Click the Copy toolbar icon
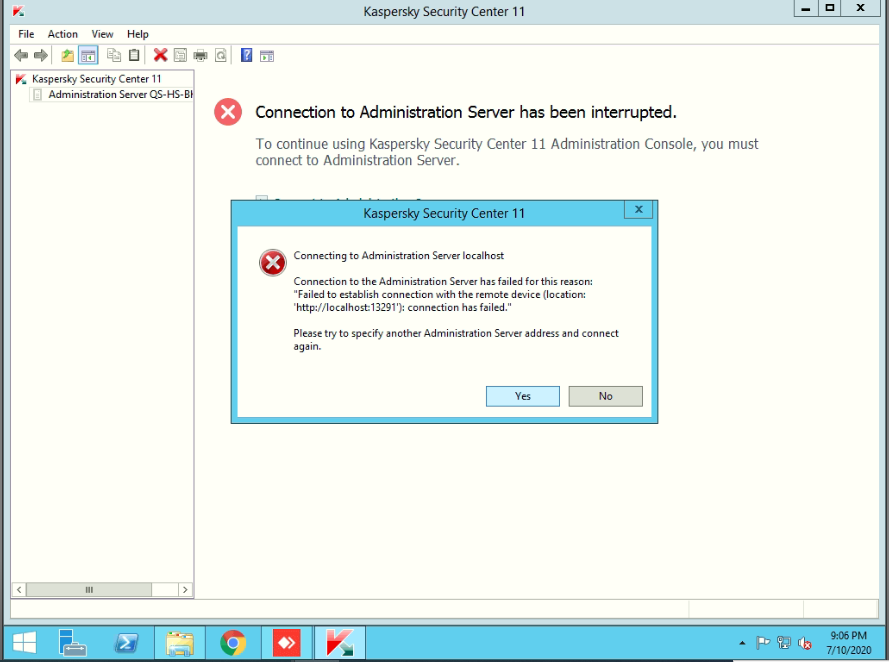The width and height of the screenshot is (889, 662). (114, 55)
